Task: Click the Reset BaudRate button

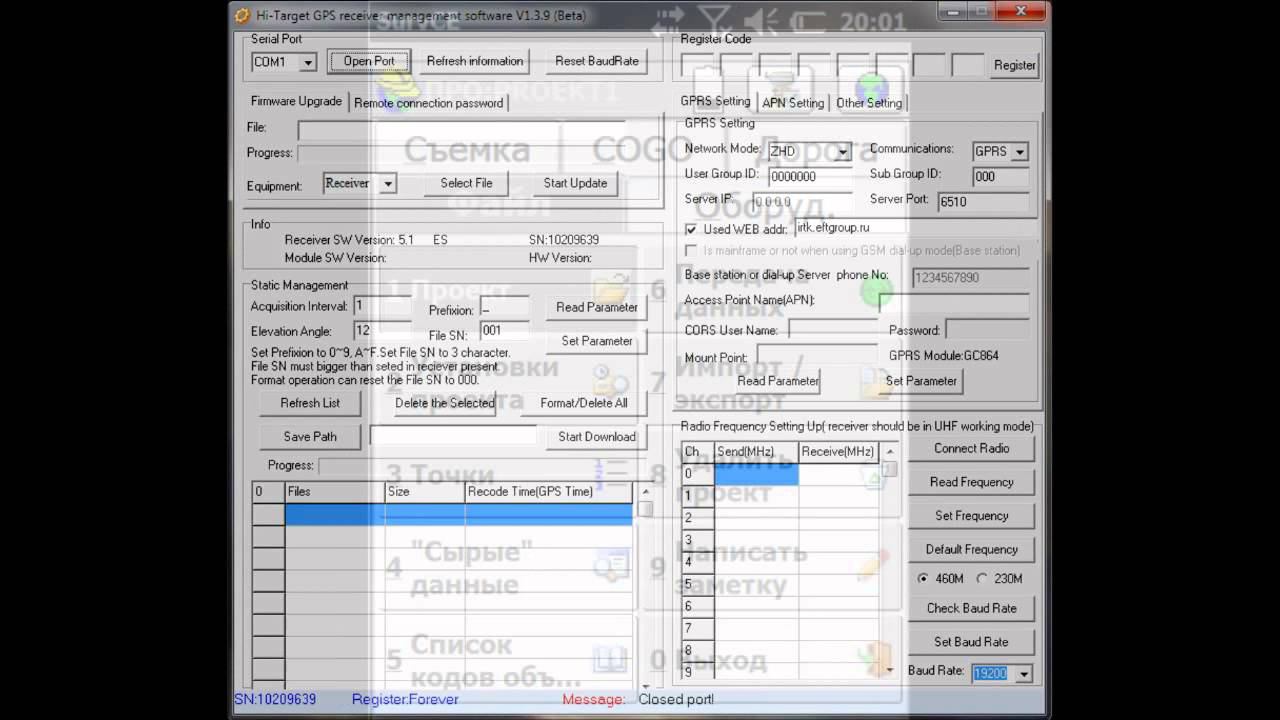Action: point(597,61)
